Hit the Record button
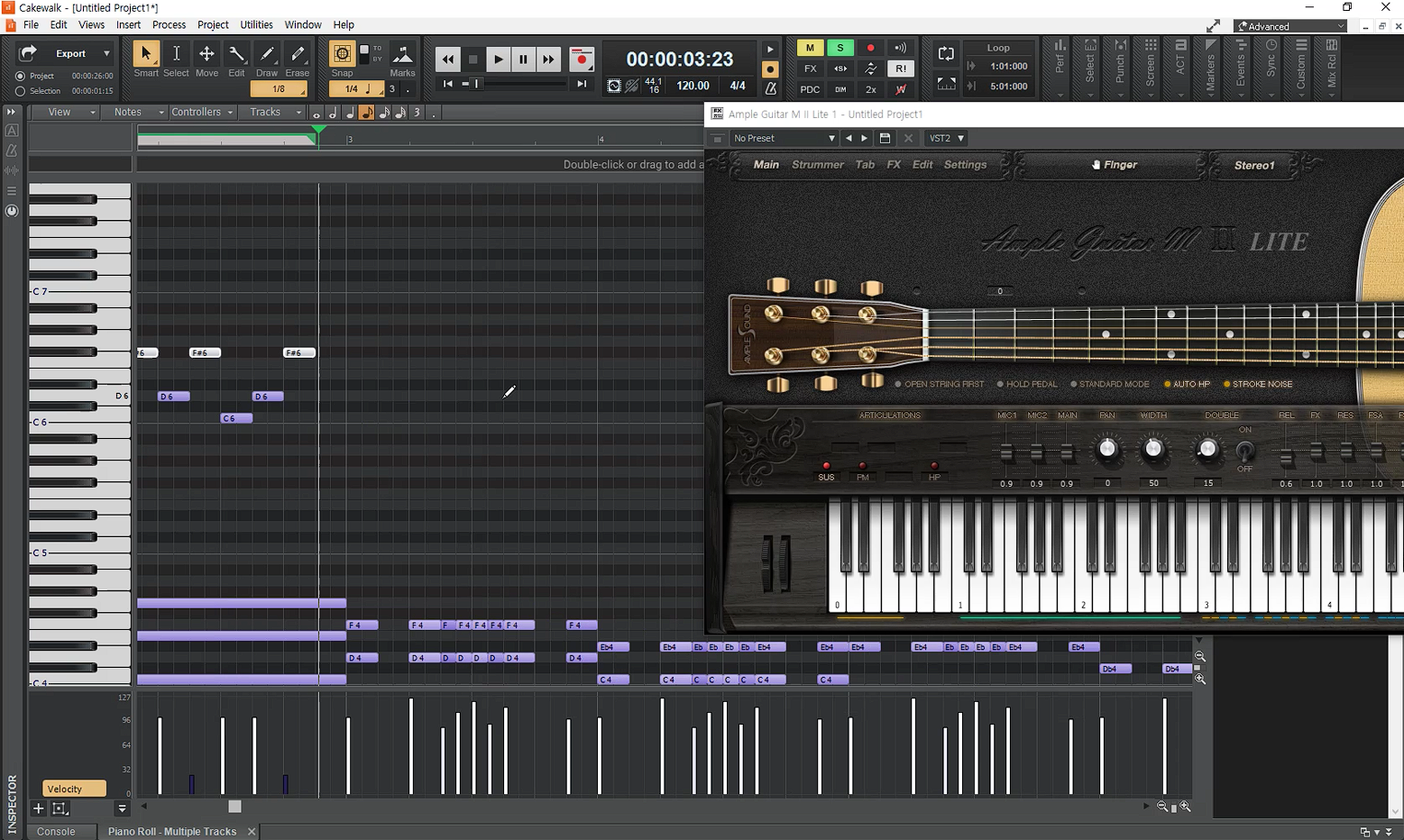The width and height of the screenshot is (1404, 840). point(582,59)
